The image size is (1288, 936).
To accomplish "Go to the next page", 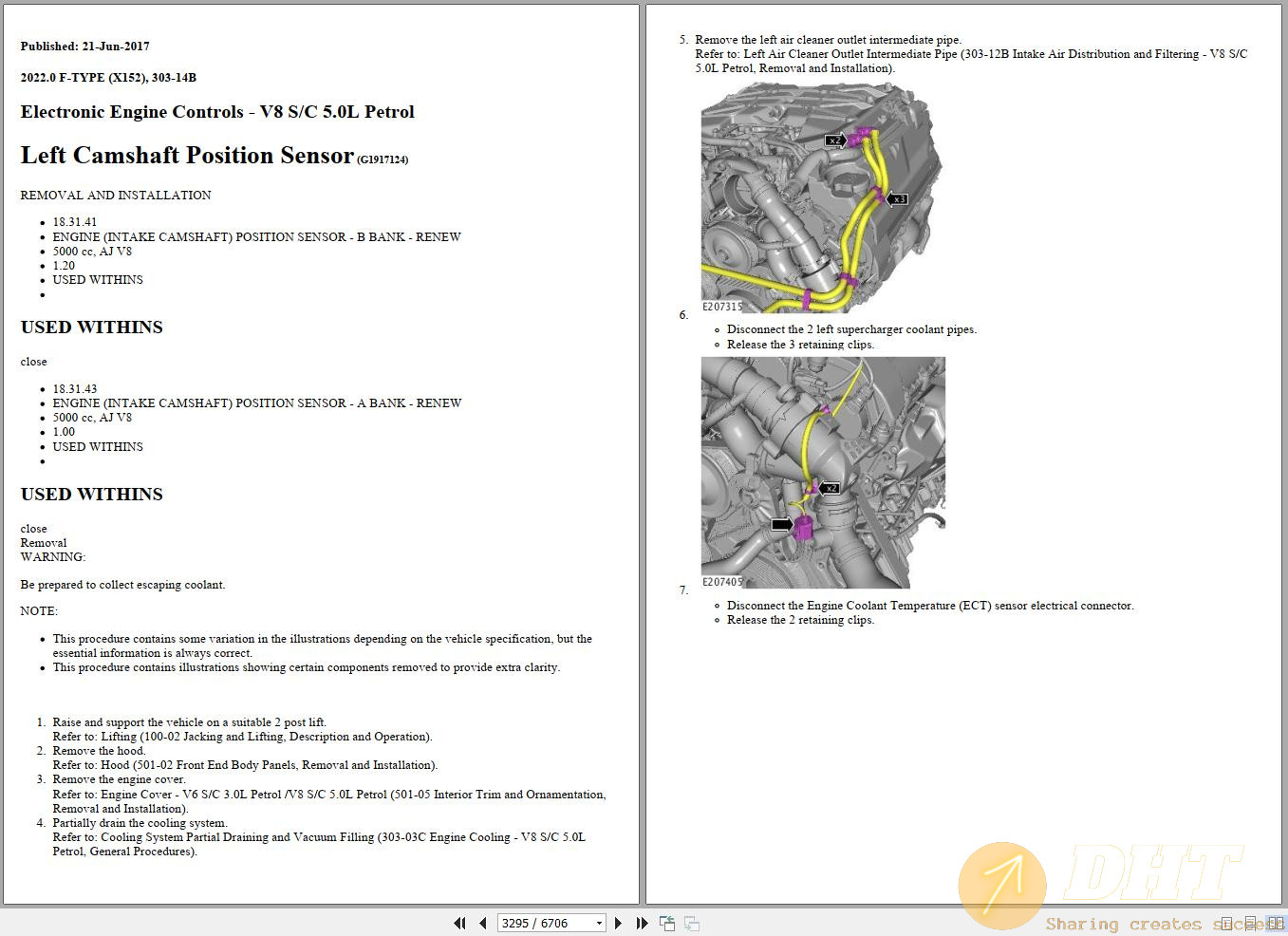I will (618, 923).
